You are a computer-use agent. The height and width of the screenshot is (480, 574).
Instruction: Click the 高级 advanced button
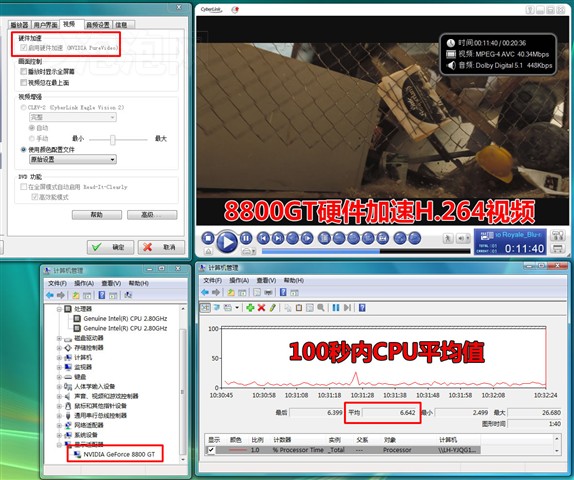152,215
